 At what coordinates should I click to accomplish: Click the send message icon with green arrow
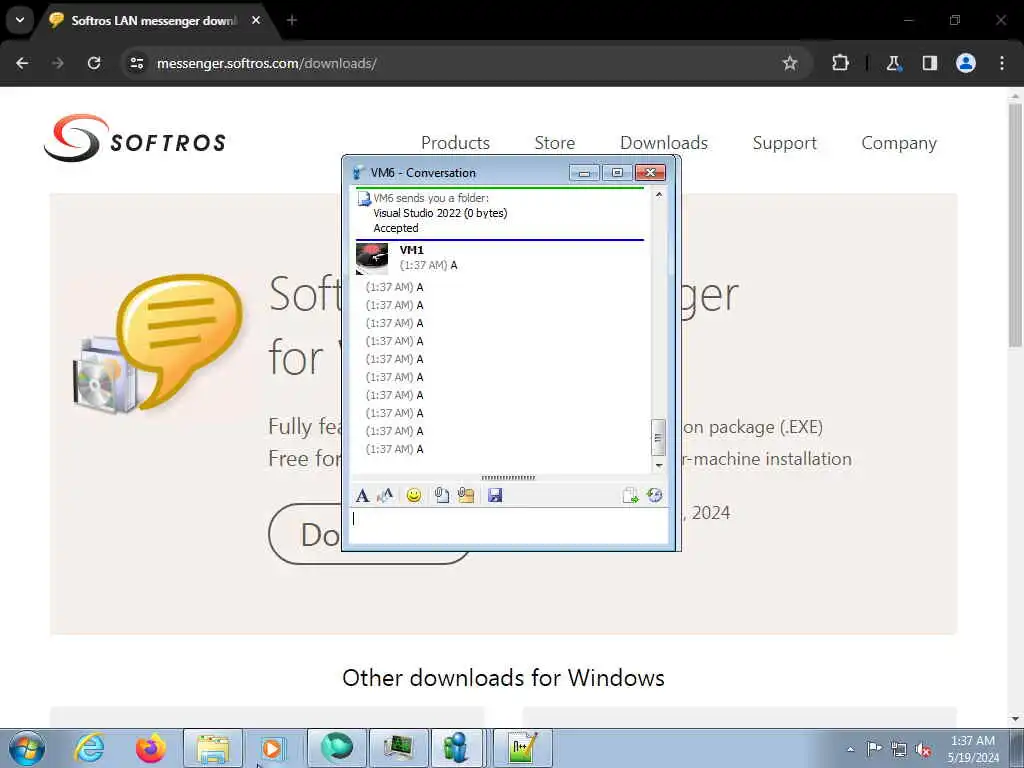coord(630,496)
